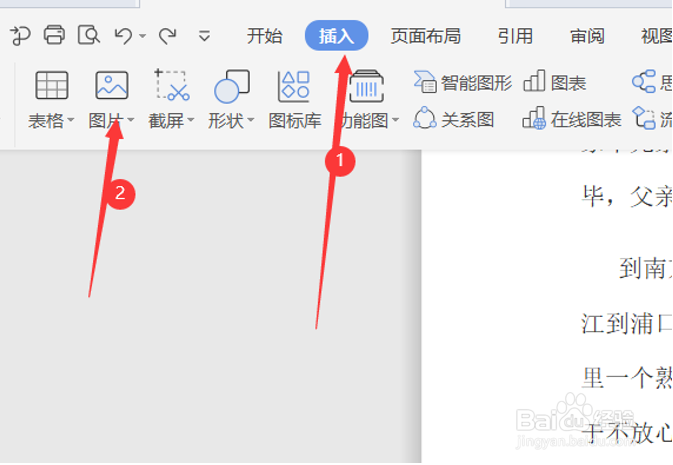
Task: Open the Undo history dropdown arrow
Action: 142,36
